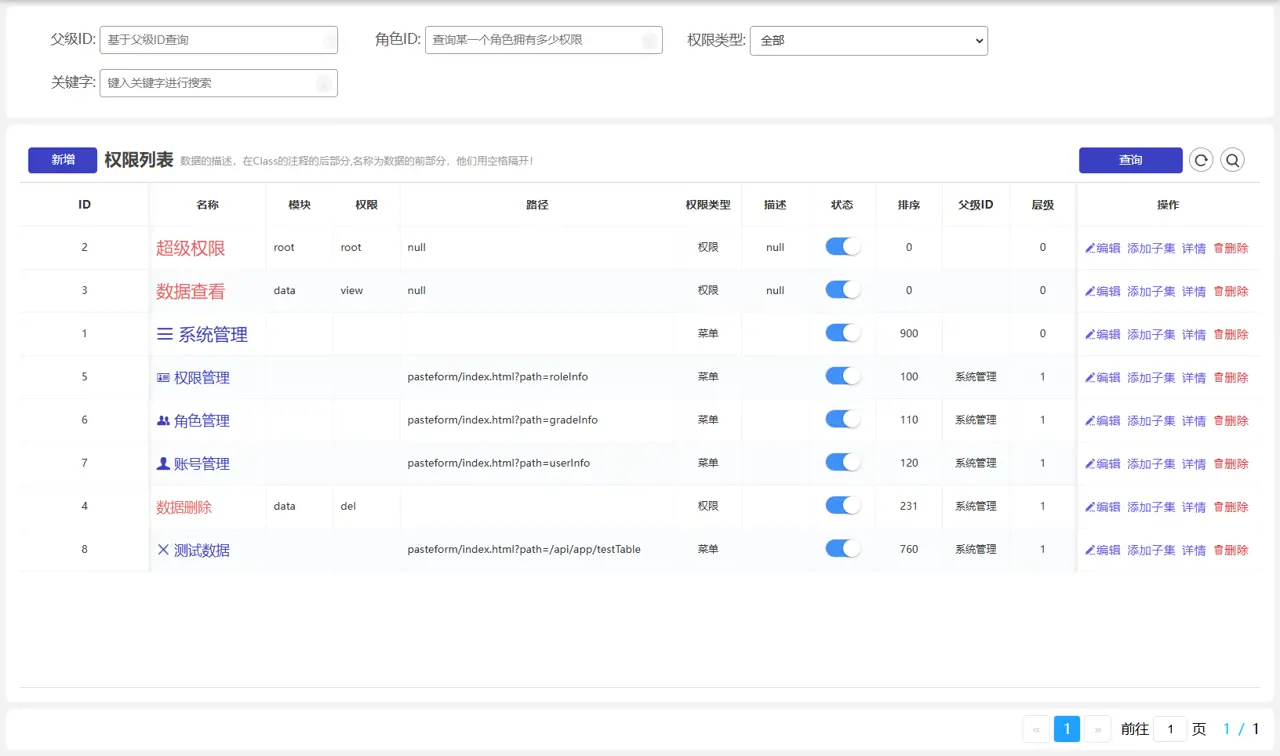Click path cell pasteform/index.html?path=/api/app/testTable
1280x756 pixels.
coord(524,549)
